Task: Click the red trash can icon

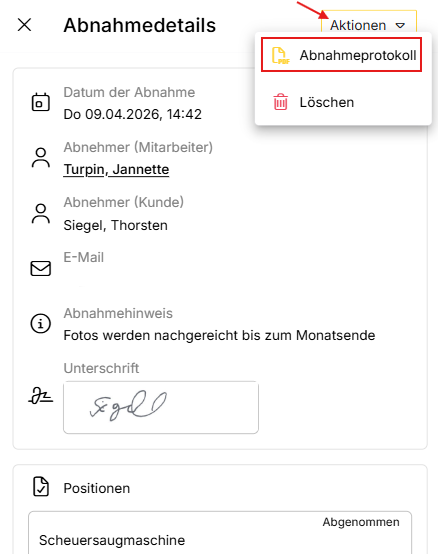Action: pos(280,102)
